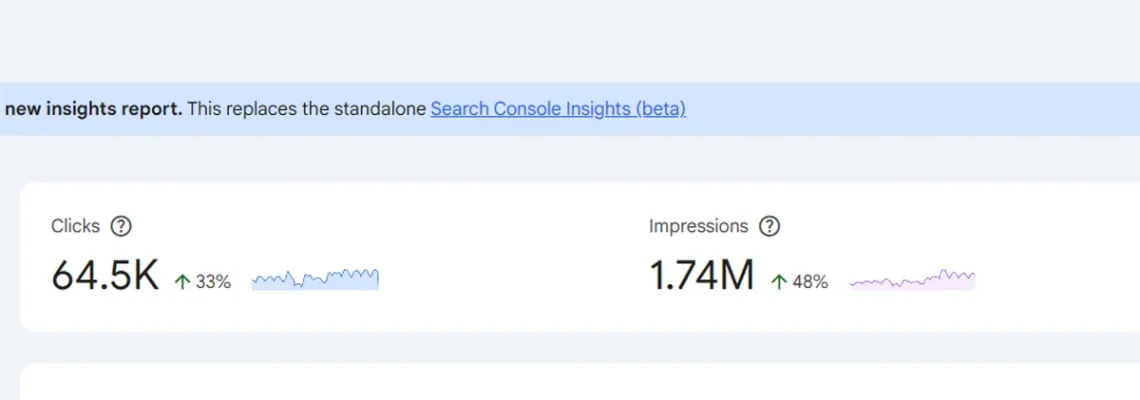Click gray page background below the banner
Viewport: 1140px width, 400px height.
click(x=570, y=159)
